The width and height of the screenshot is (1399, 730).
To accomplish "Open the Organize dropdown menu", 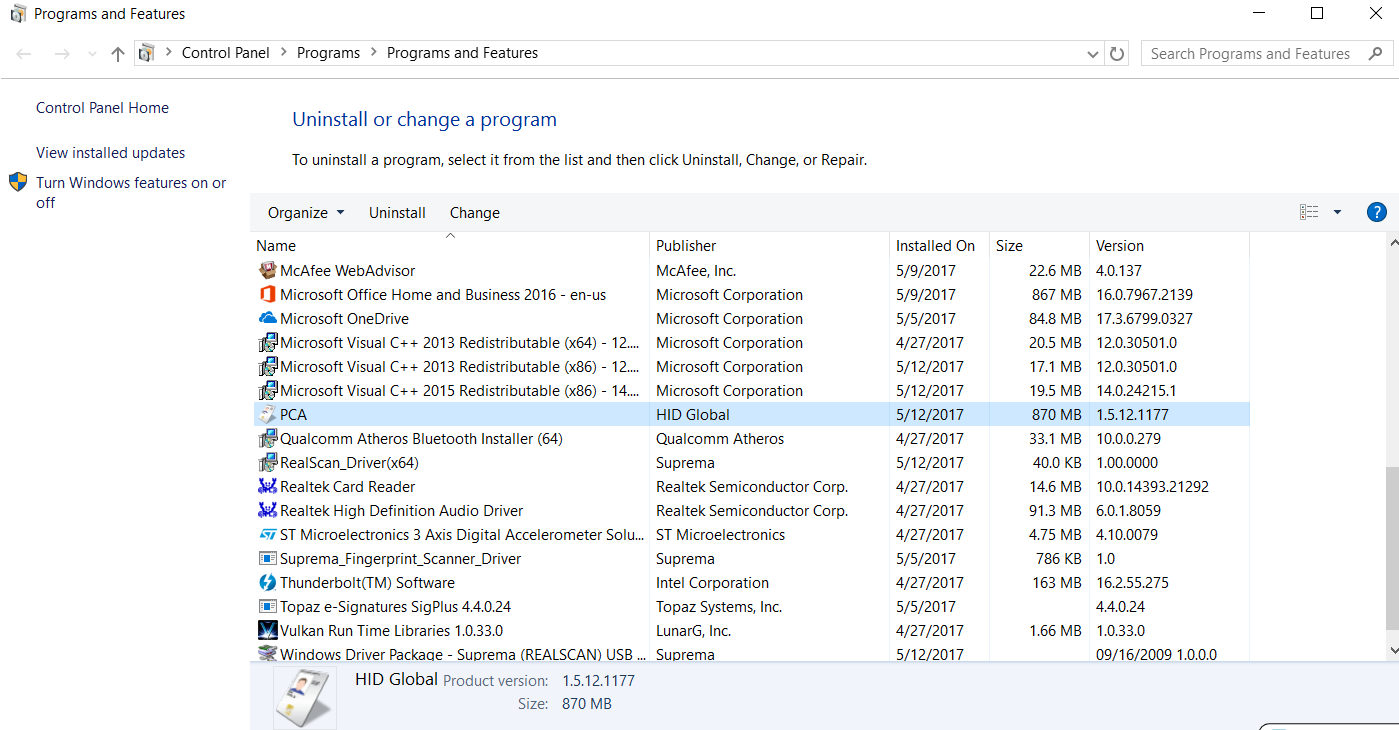I will pos(306,213).
